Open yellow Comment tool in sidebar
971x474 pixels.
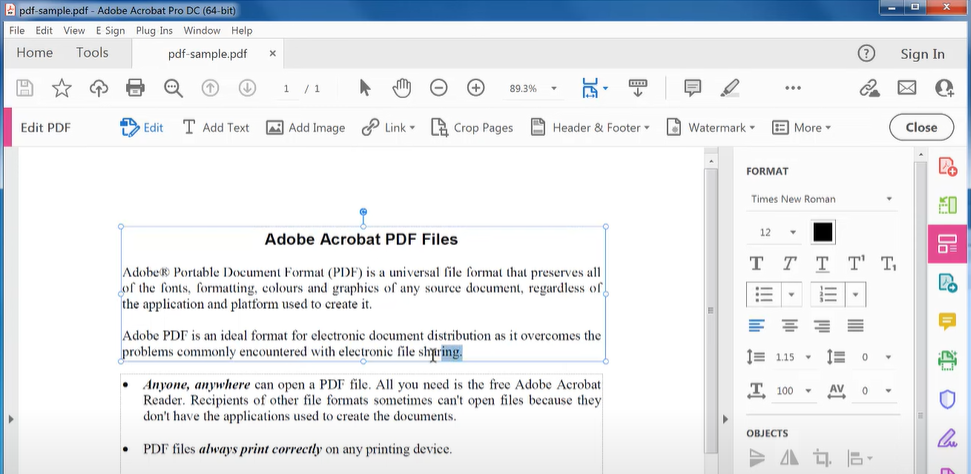pyautogui.click(x=947, y=321)
